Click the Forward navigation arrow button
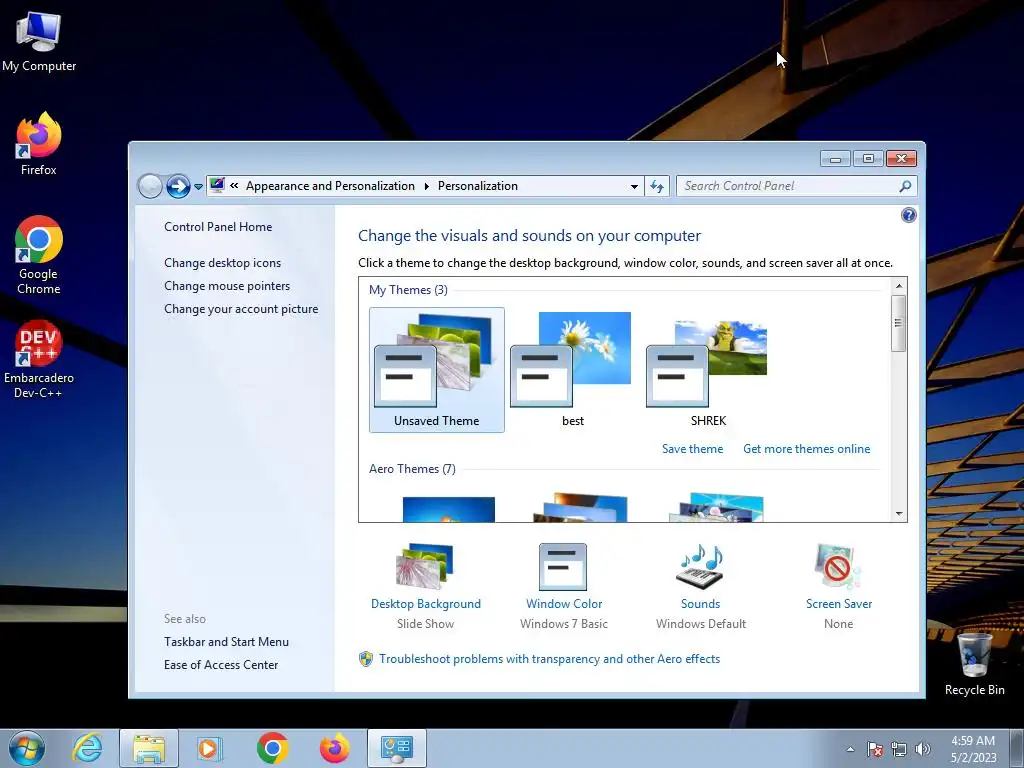Screen dimensions: 1024x768 [178, 186]
